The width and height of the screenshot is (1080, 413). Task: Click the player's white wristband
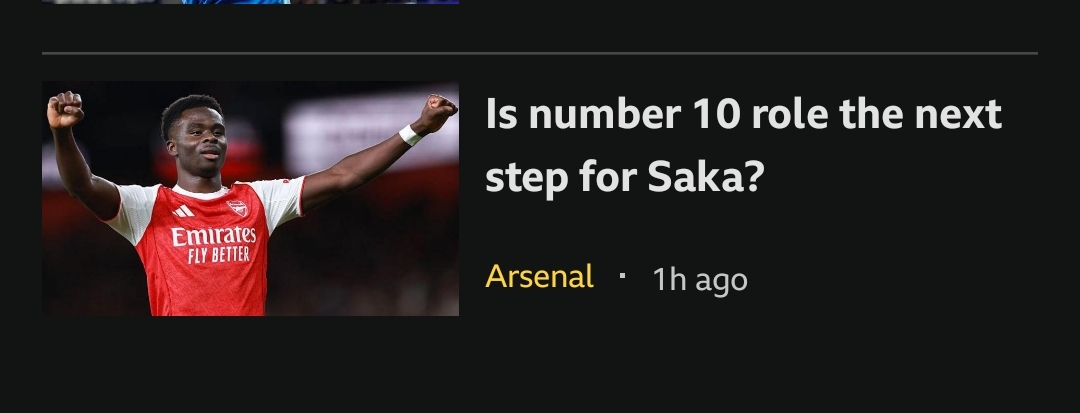410,135
